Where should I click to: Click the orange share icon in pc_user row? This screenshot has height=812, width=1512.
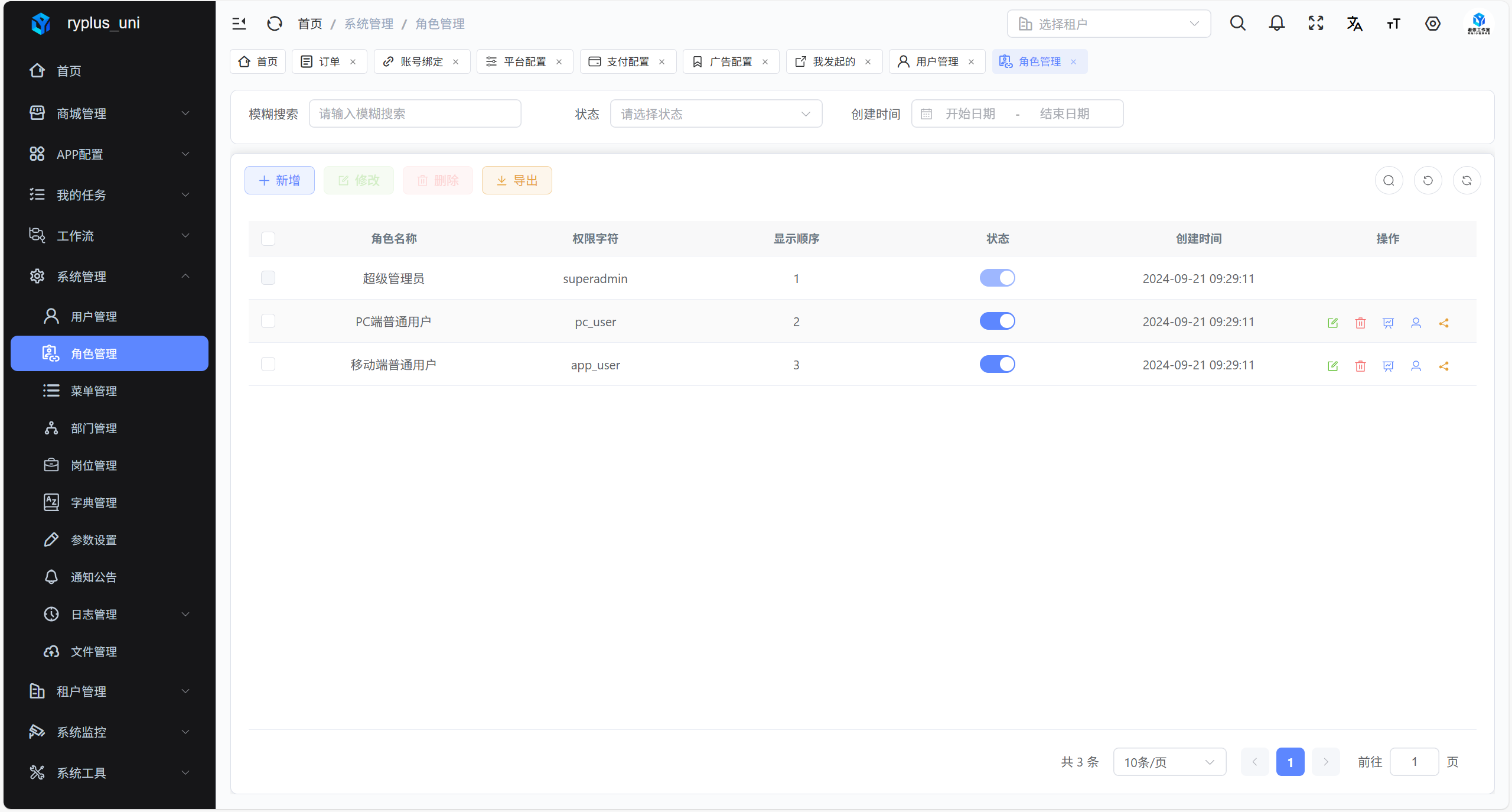point(1443,323)
